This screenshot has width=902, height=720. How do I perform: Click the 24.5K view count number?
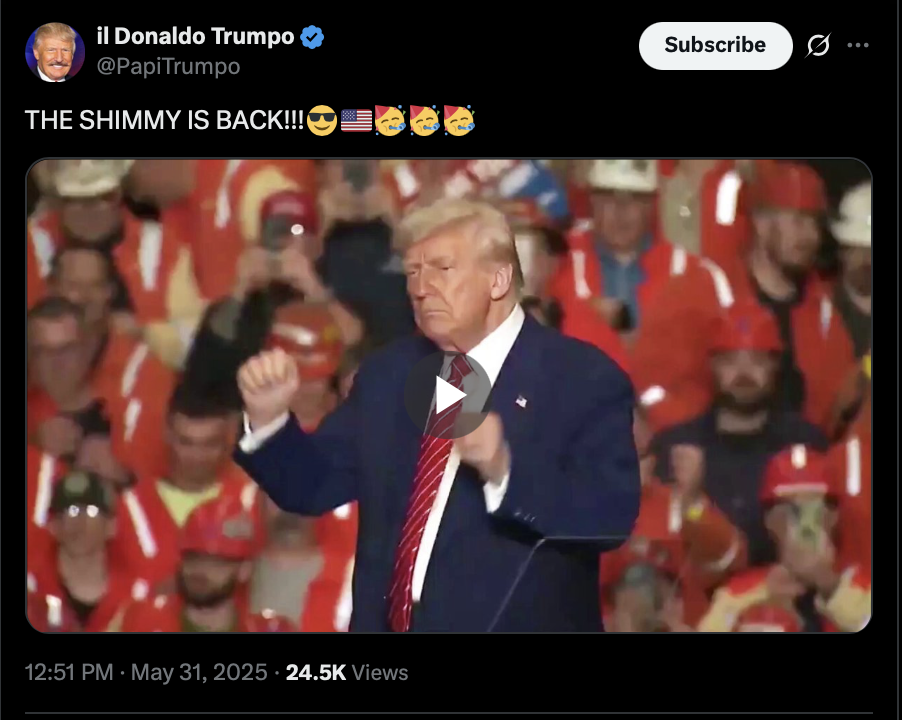coord(316,672)
